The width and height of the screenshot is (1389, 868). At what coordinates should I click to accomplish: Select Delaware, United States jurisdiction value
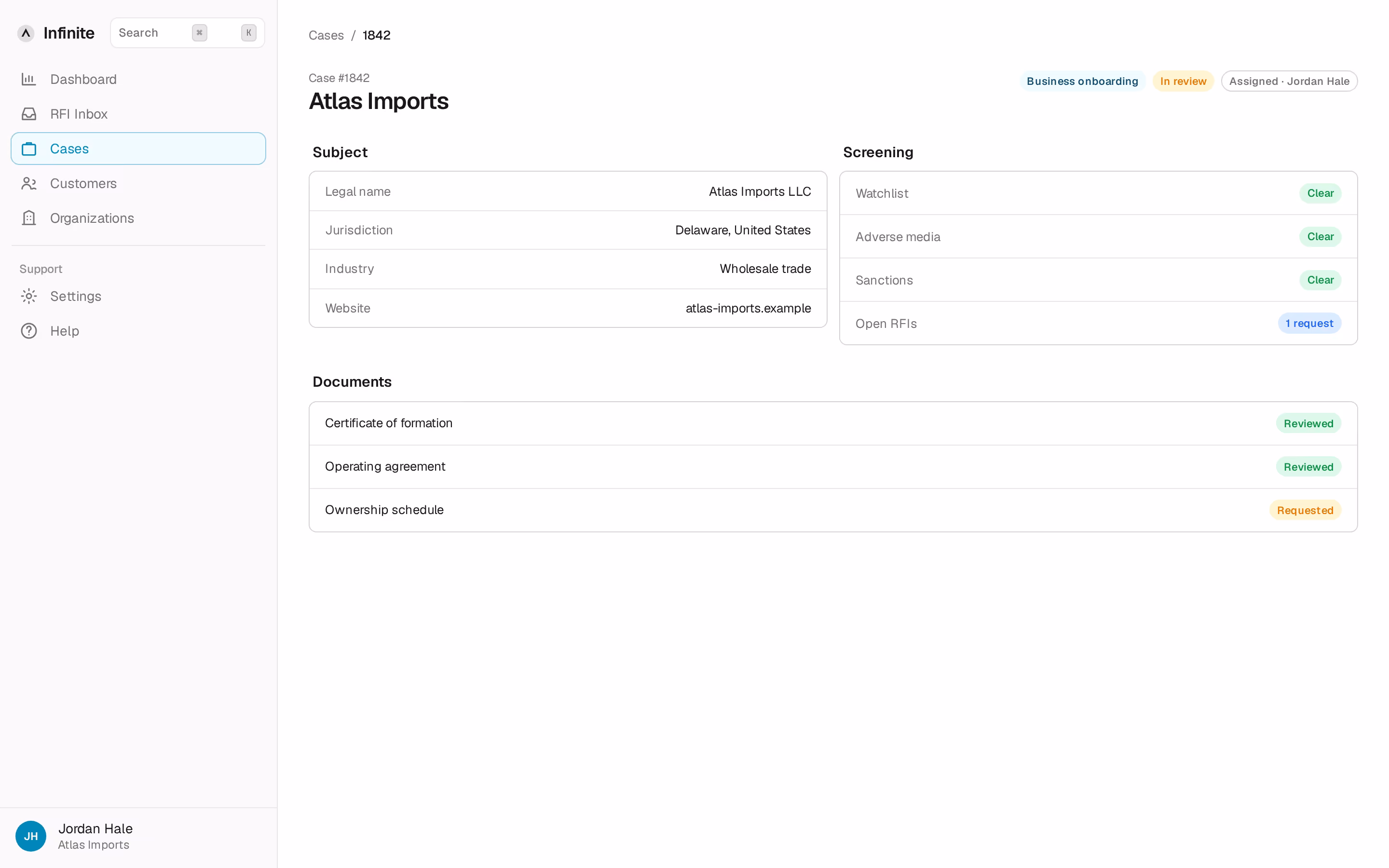click(743, 230)
